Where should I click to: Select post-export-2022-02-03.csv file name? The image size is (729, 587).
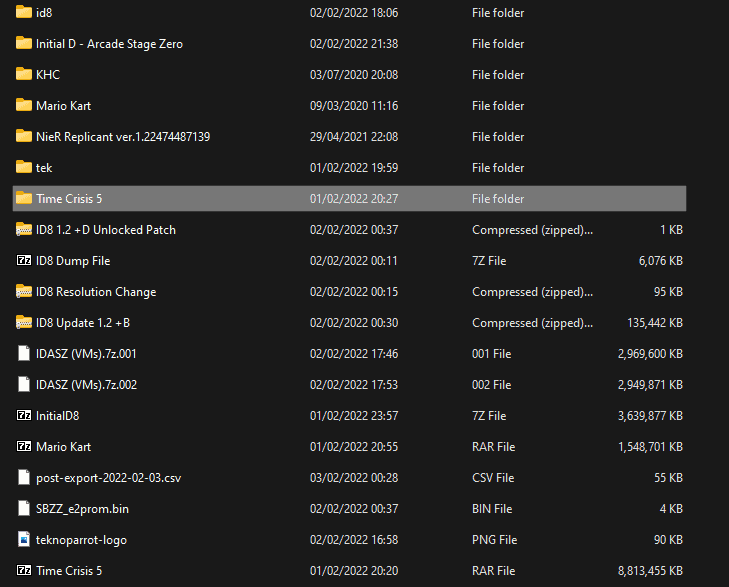[108, 478]
